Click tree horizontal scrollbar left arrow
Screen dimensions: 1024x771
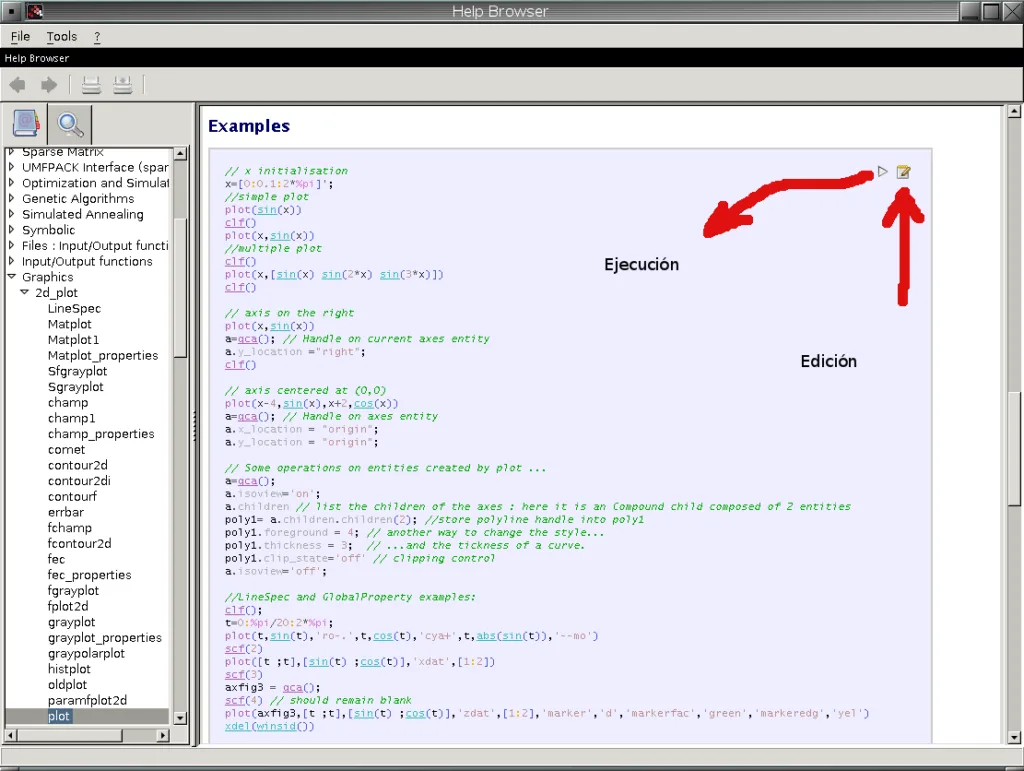[11, 735]
